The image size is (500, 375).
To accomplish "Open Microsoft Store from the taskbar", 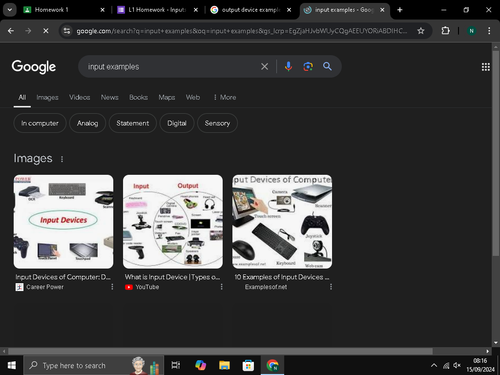I will coord(248,365).
